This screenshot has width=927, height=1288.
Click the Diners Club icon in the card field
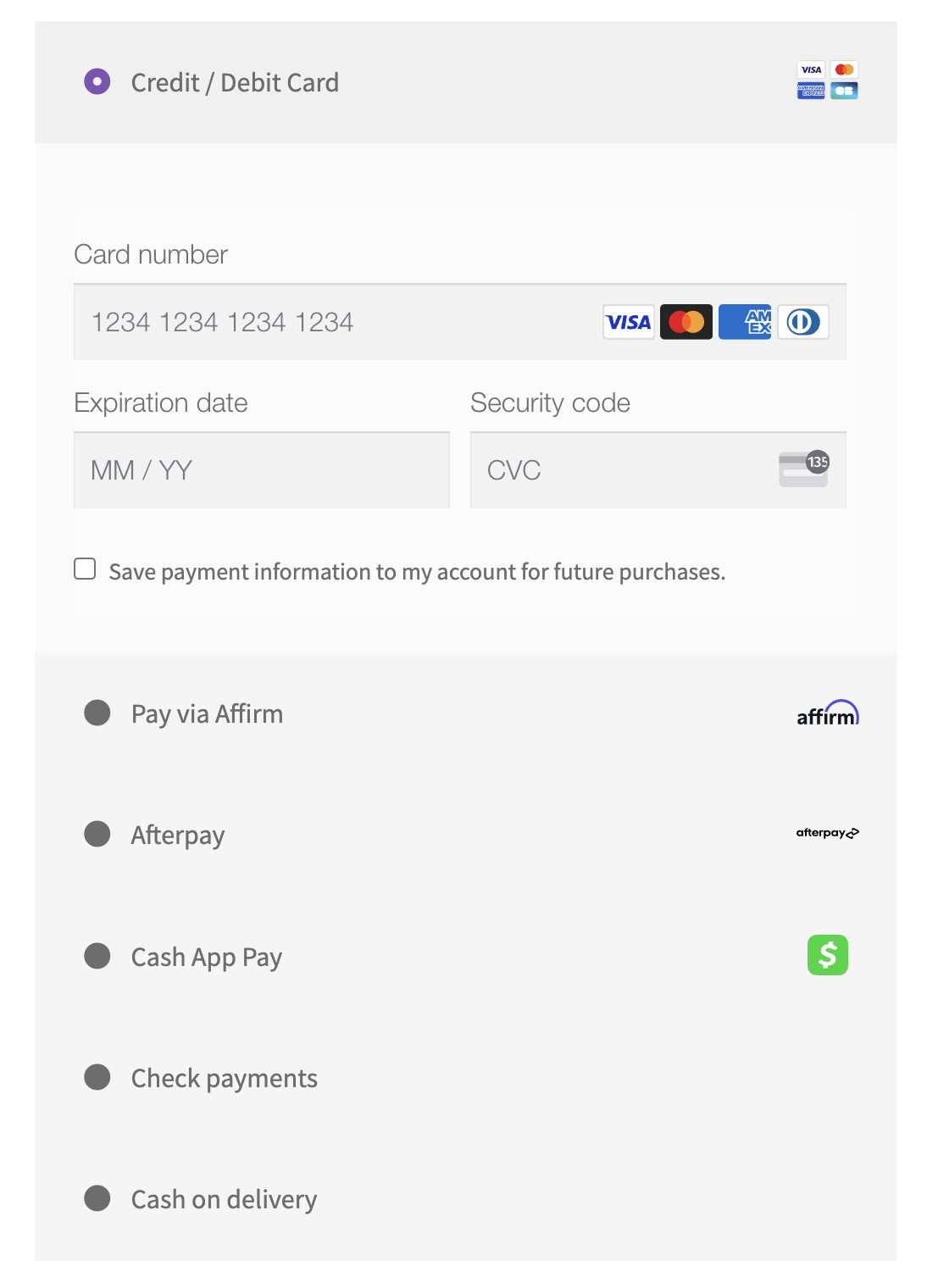[x=802, y=322]
